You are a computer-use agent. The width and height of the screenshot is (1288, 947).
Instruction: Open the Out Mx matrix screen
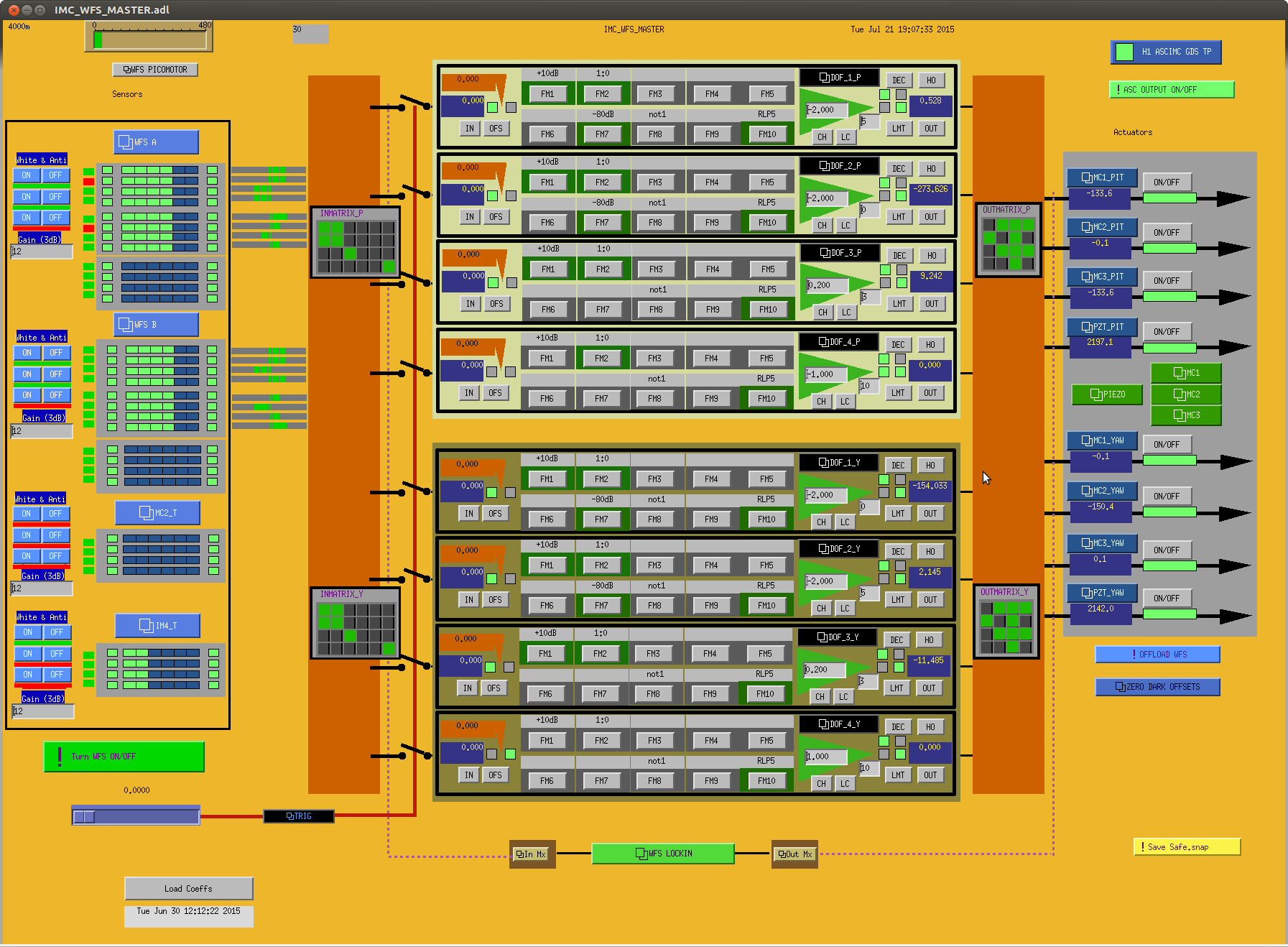pyautogui.click(x=794, y=854)
